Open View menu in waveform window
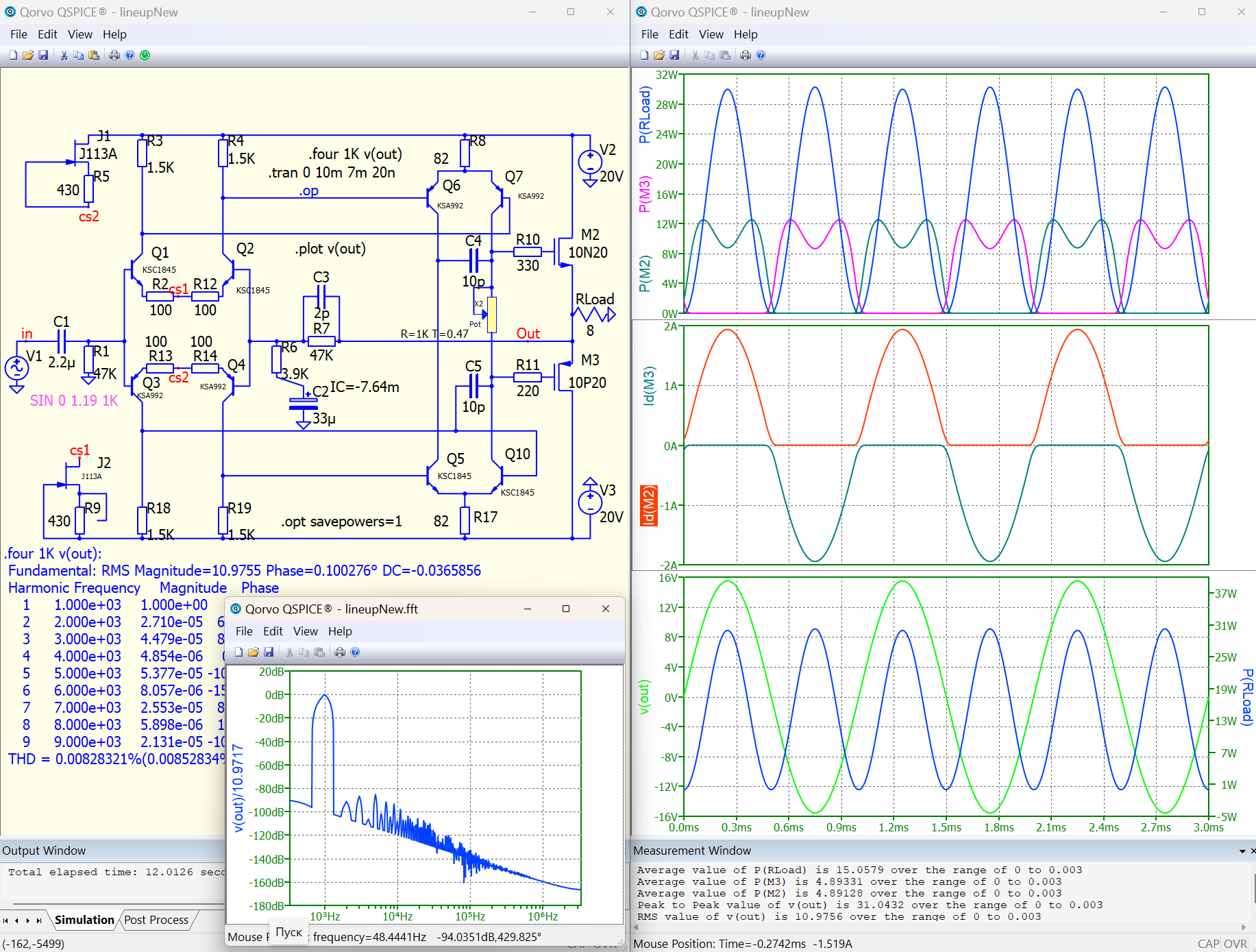This screenshot has height=952, width=1256. 711,34
